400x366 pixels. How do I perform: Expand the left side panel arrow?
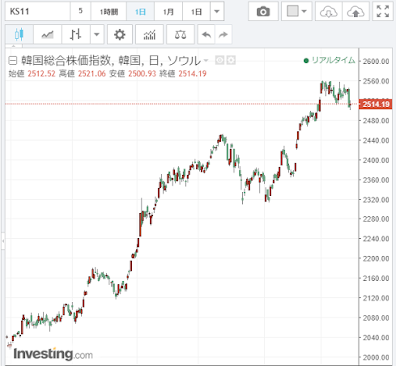point(3,241)
